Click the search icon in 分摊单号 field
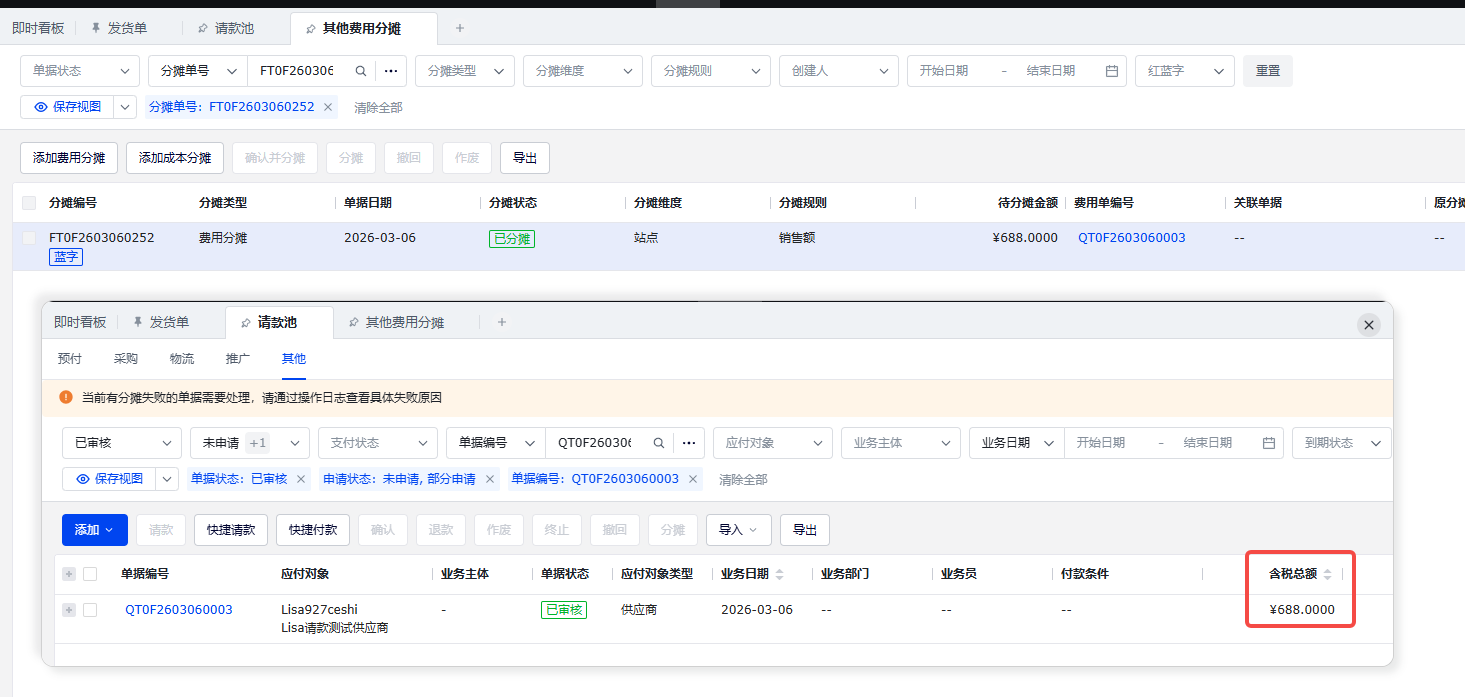This screenshot has width=1465, height=697. (x=360, y=71)
